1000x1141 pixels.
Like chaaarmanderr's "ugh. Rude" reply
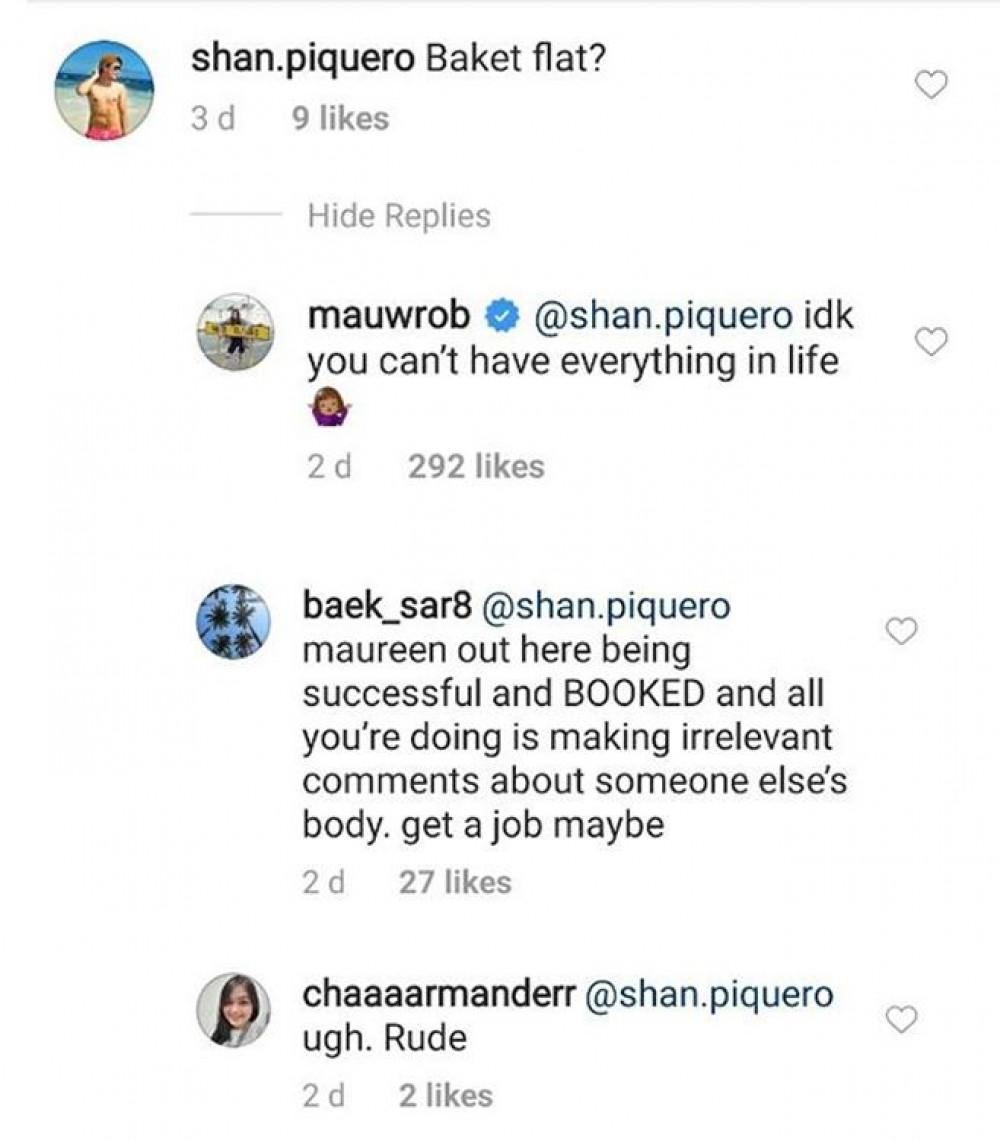coord(903,1019)
